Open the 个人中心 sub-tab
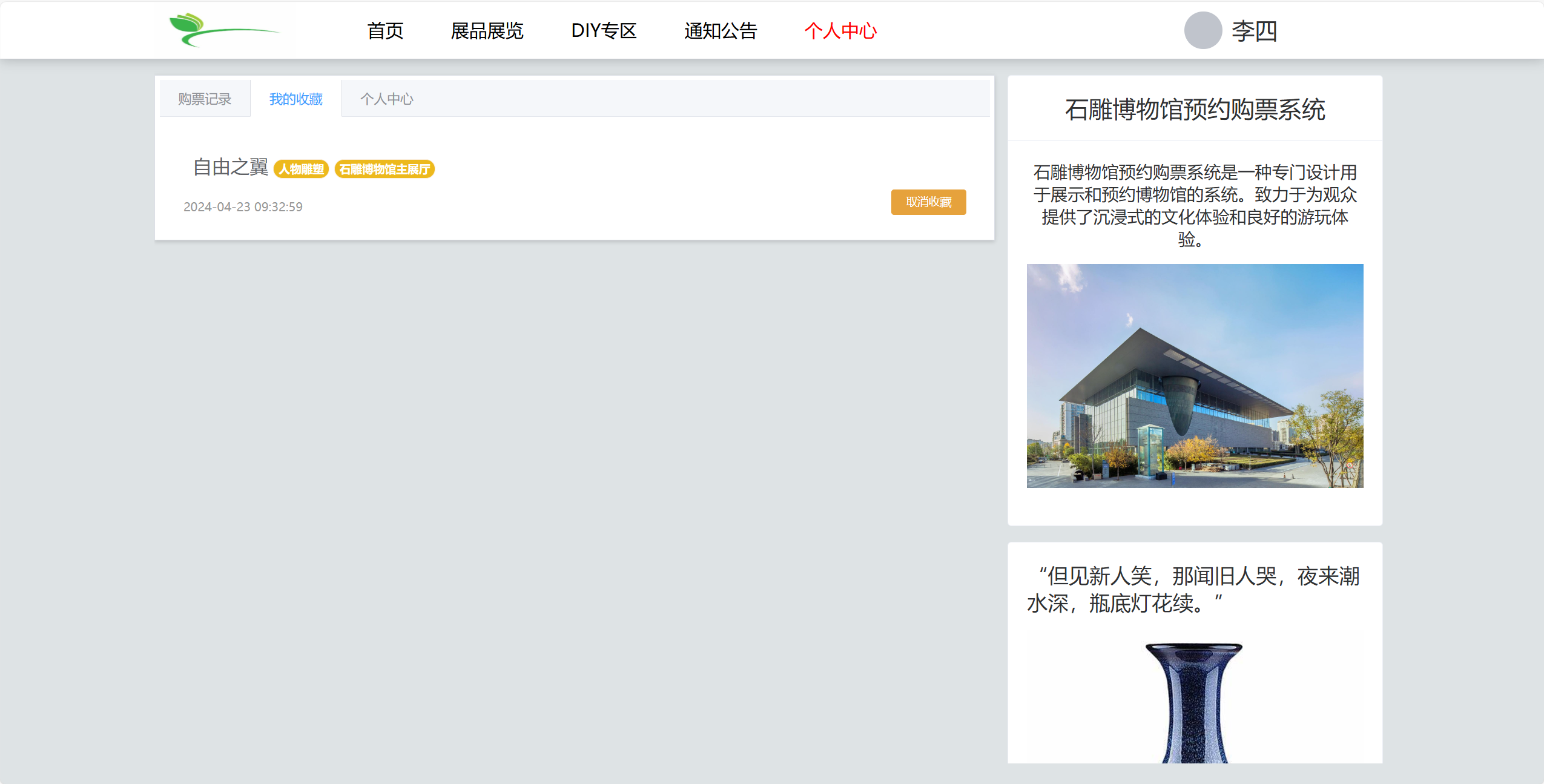The width and height of the screenshot is (1544, 784). click(386, 99)
